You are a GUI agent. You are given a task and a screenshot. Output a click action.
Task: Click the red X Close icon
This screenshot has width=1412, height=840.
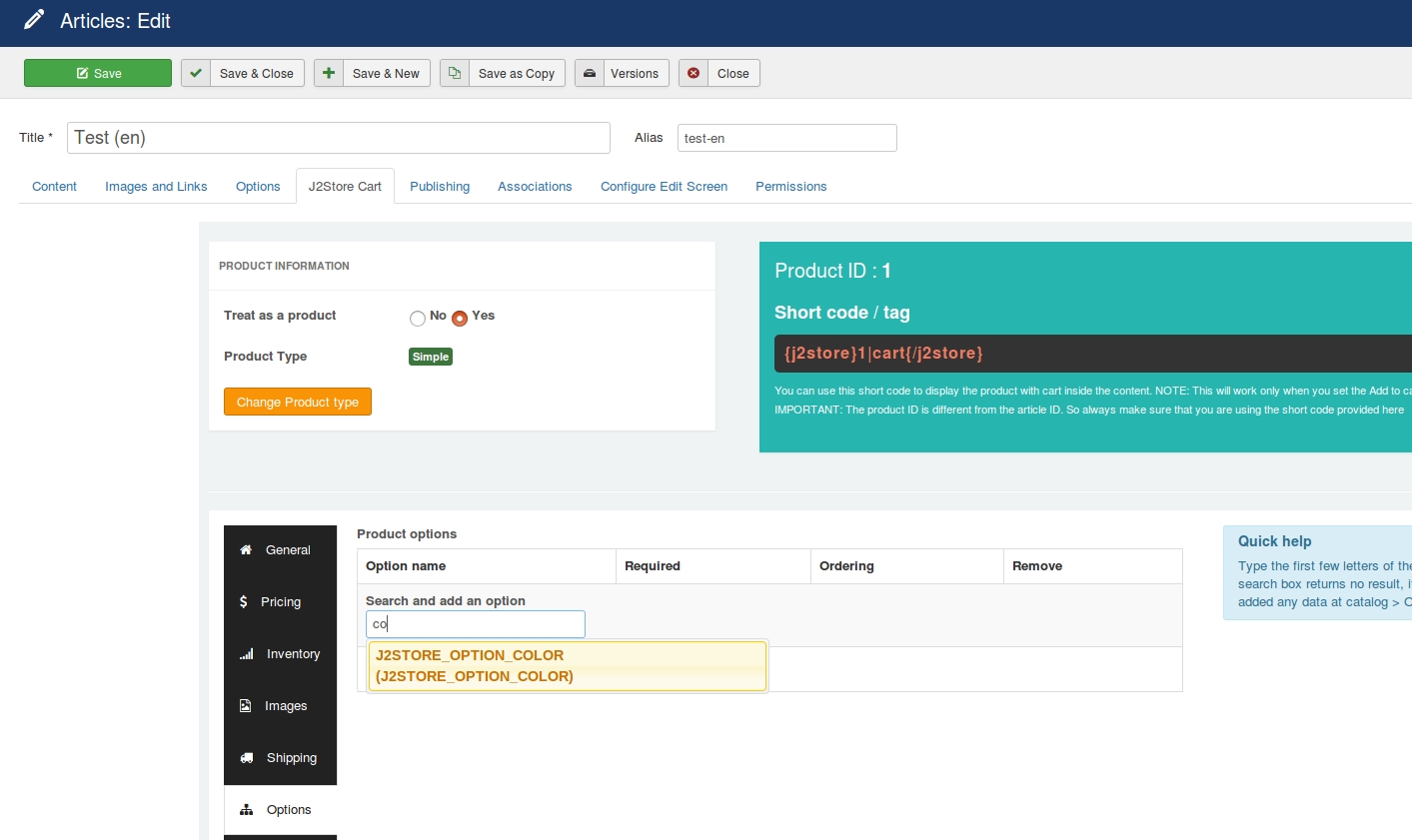pyautogui.click(x=694, y=73)
